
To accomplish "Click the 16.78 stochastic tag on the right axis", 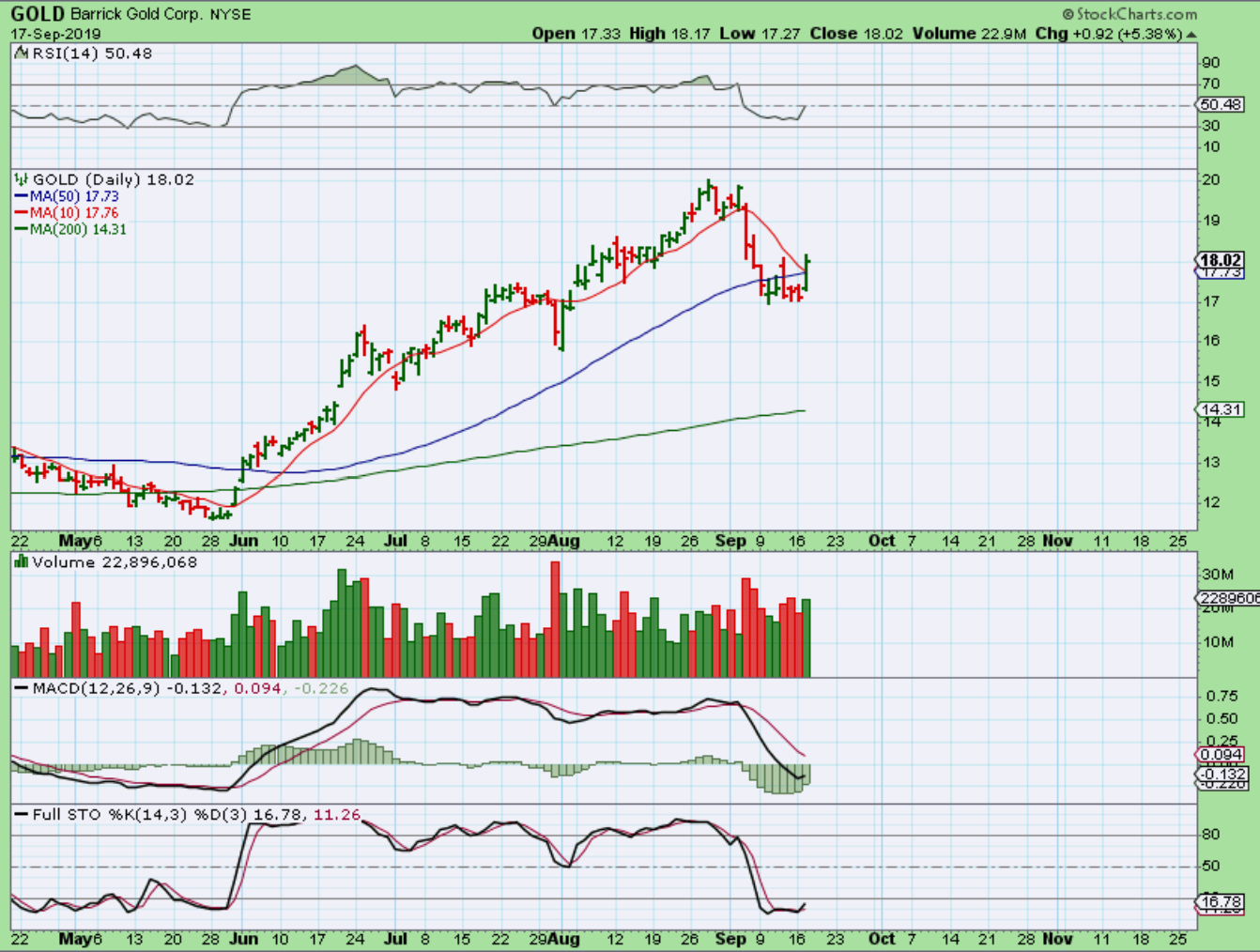I will tap(1222, 901).
